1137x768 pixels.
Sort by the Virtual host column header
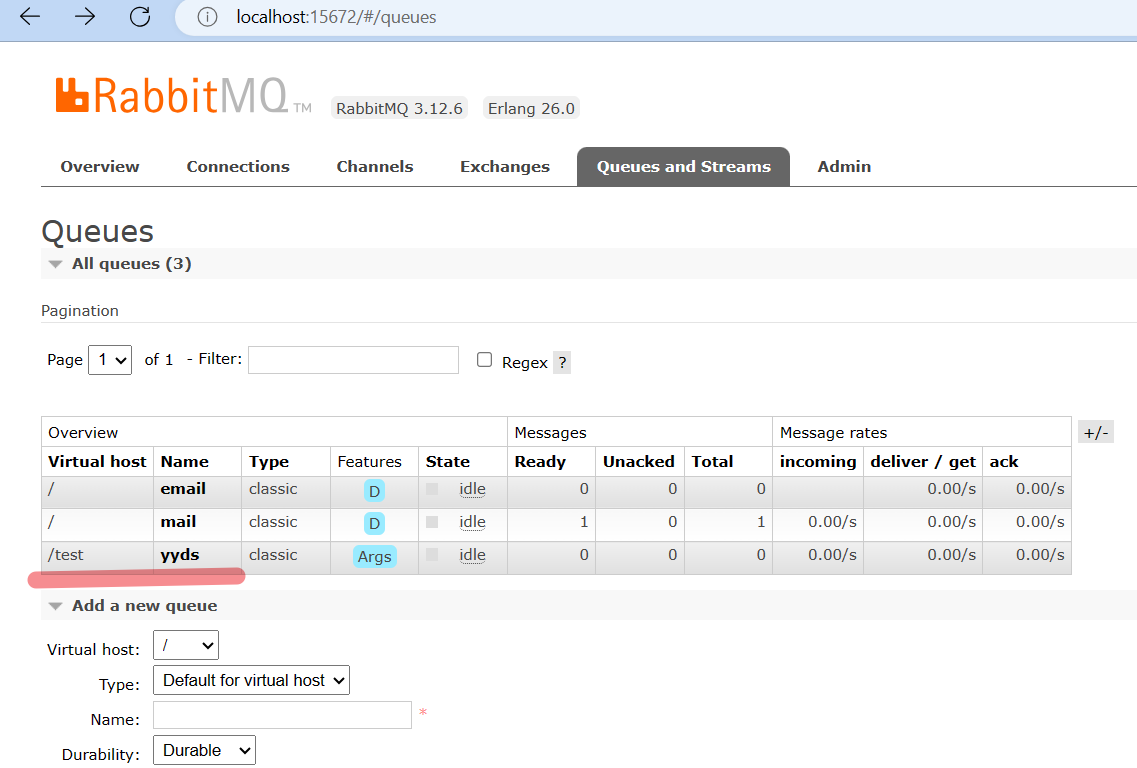click(97, 462)
